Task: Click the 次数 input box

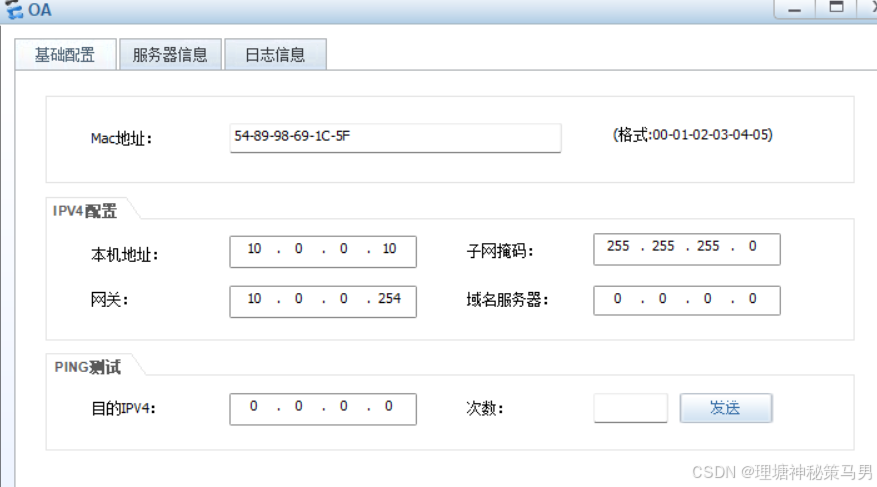Action: coord(630,408)
